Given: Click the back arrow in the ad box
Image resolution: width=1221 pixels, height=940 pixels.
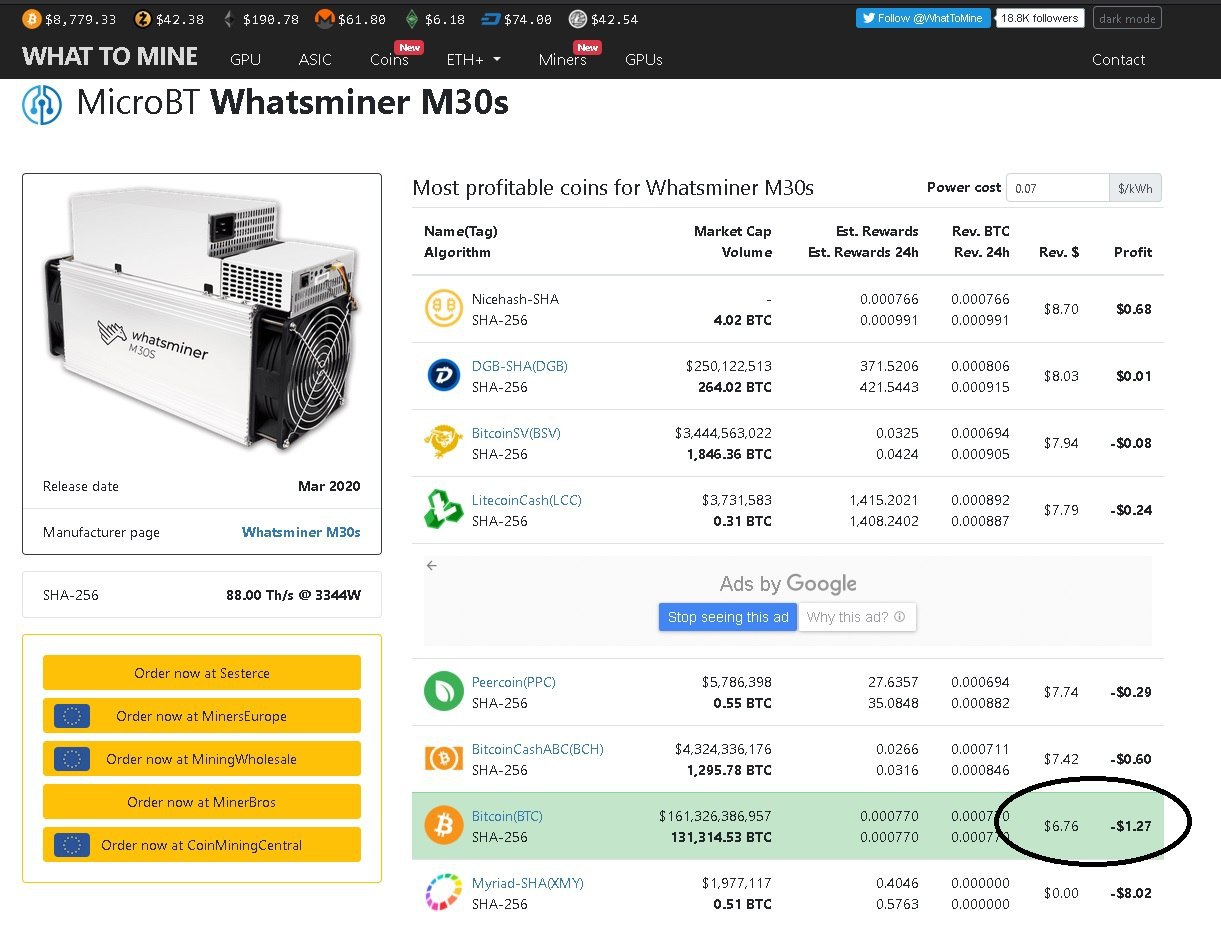Looking at the screenshot, I should tap(432, 565).
